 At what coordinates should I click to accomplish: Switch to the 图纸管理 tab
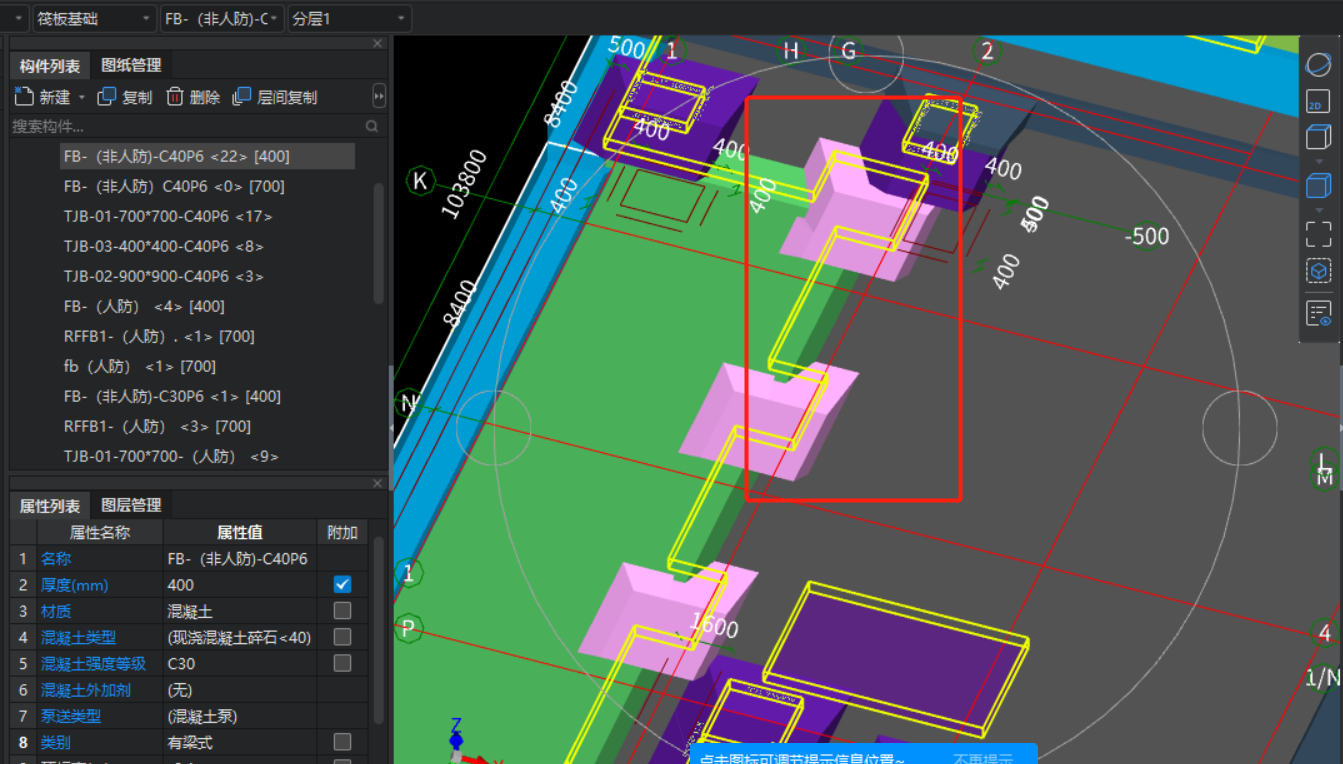pyautogui.click(x=131, y=65)
